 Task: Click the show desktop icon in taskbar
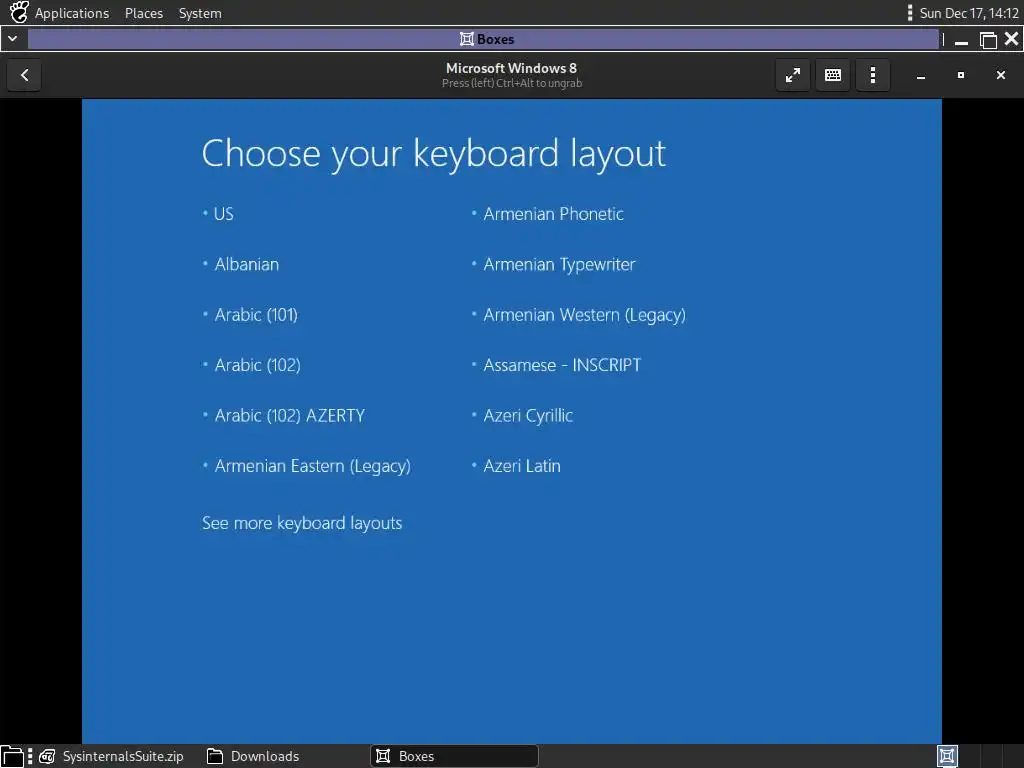point(12,756)
